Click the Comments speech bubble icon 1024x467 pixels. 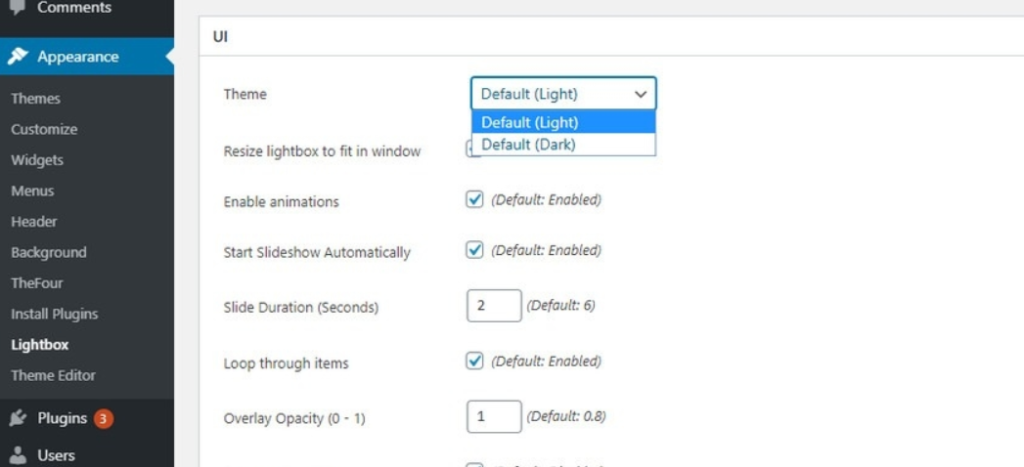[18, 8]
